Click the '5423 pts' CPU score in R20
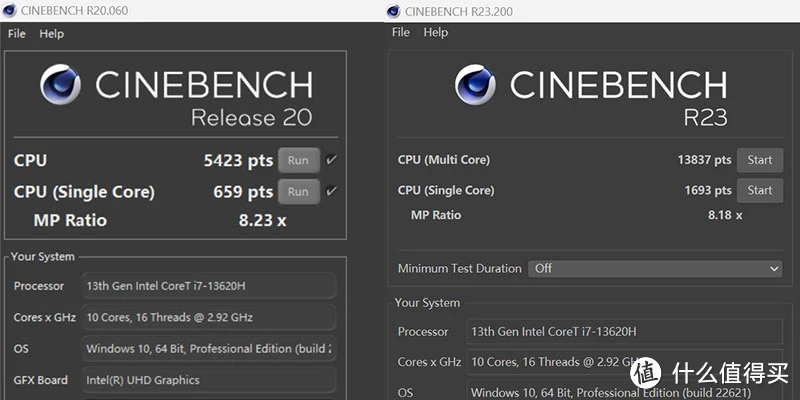800x400 pixels. [238, 160]
